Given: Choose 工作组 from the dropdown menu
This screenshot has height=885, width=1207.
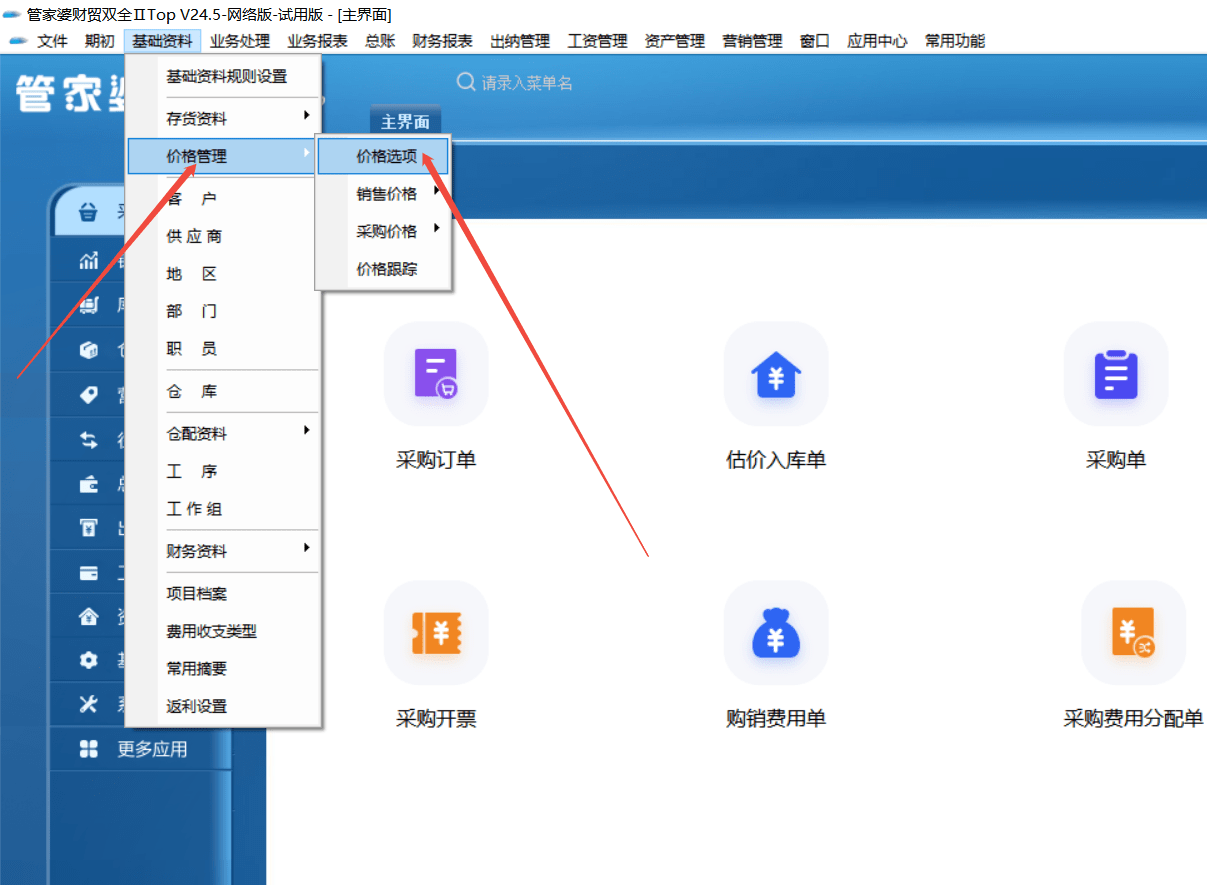Looking at the screenshot, I should [x=223, y=509].
